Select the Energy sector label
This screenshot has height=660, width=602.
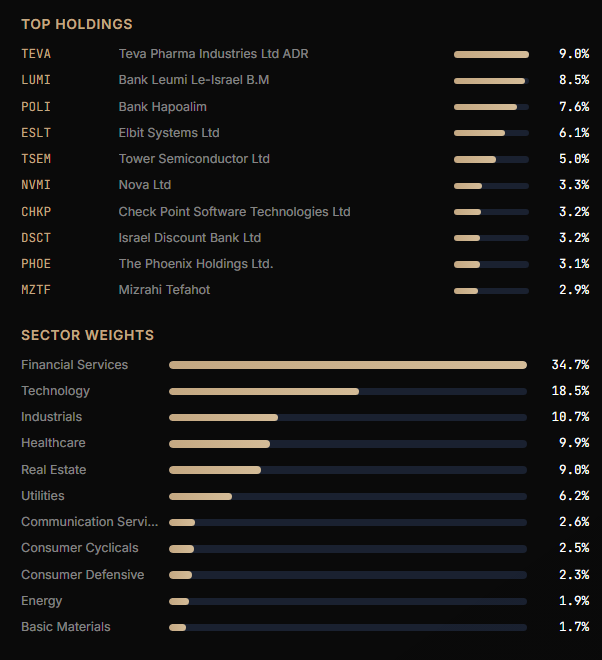(x=42, y=601)
